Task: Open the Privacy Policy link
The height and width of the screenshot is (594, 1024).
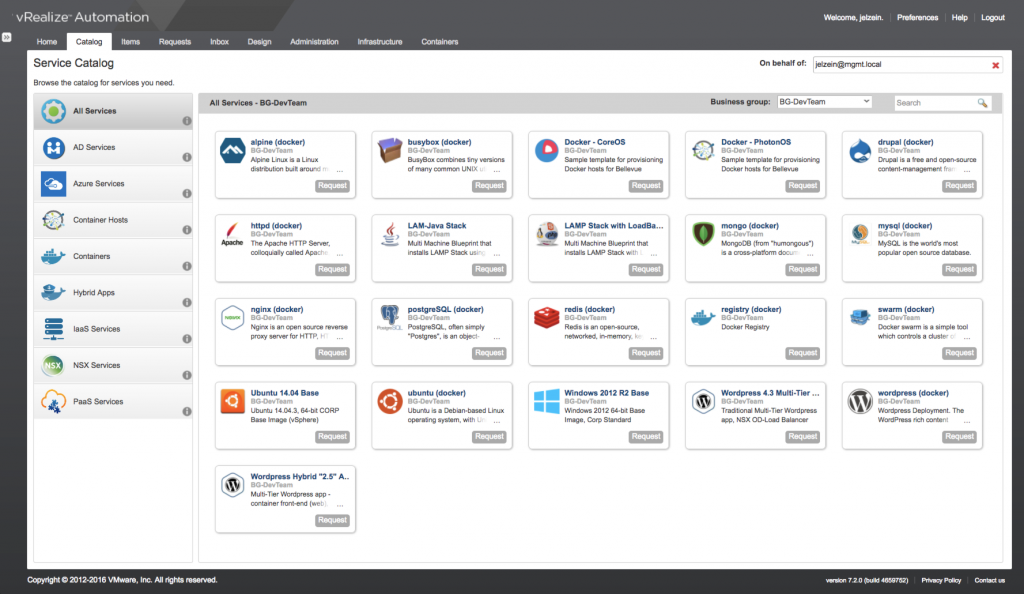Action: (x=941, y=580)
